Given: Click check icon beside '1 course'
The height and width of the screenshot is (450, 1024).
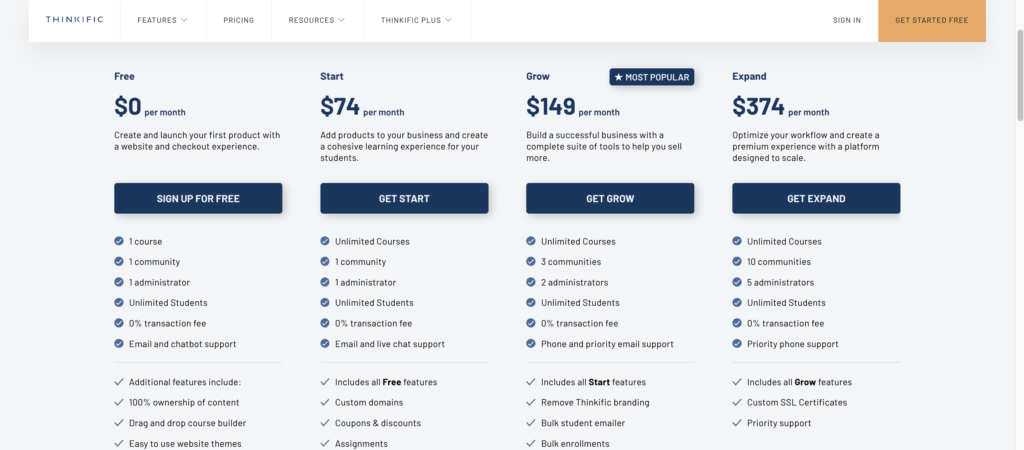Looking at the screenshot, I should [x=119, y=241].
